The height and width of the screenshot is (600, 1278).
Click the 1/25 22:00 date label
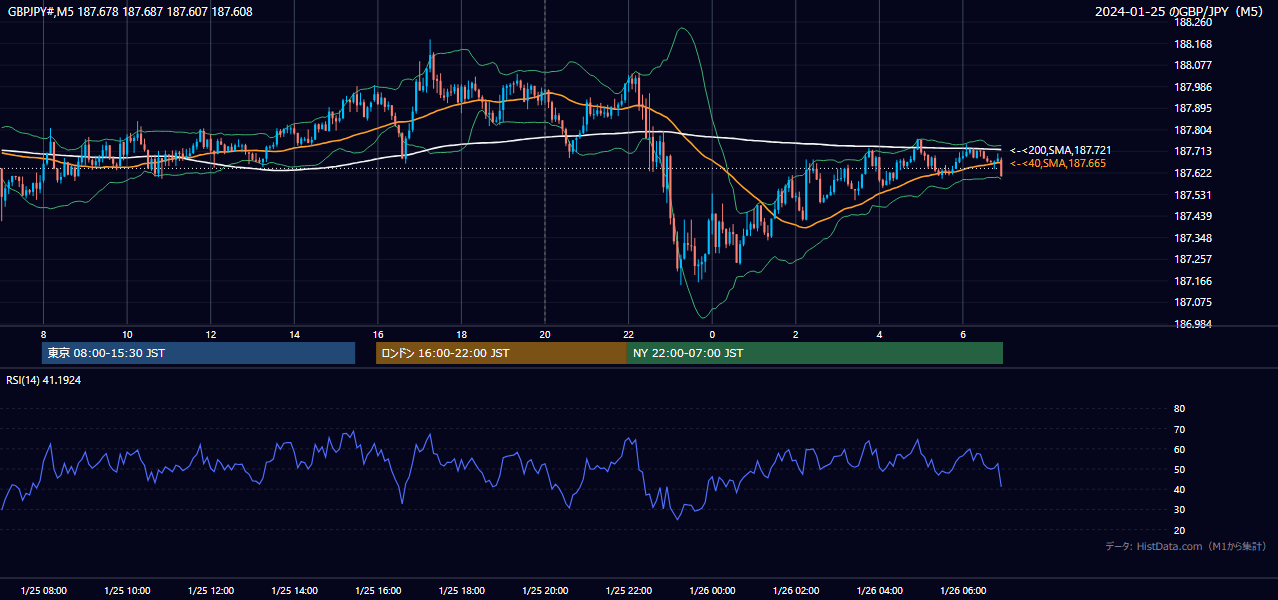pos(628,591)
